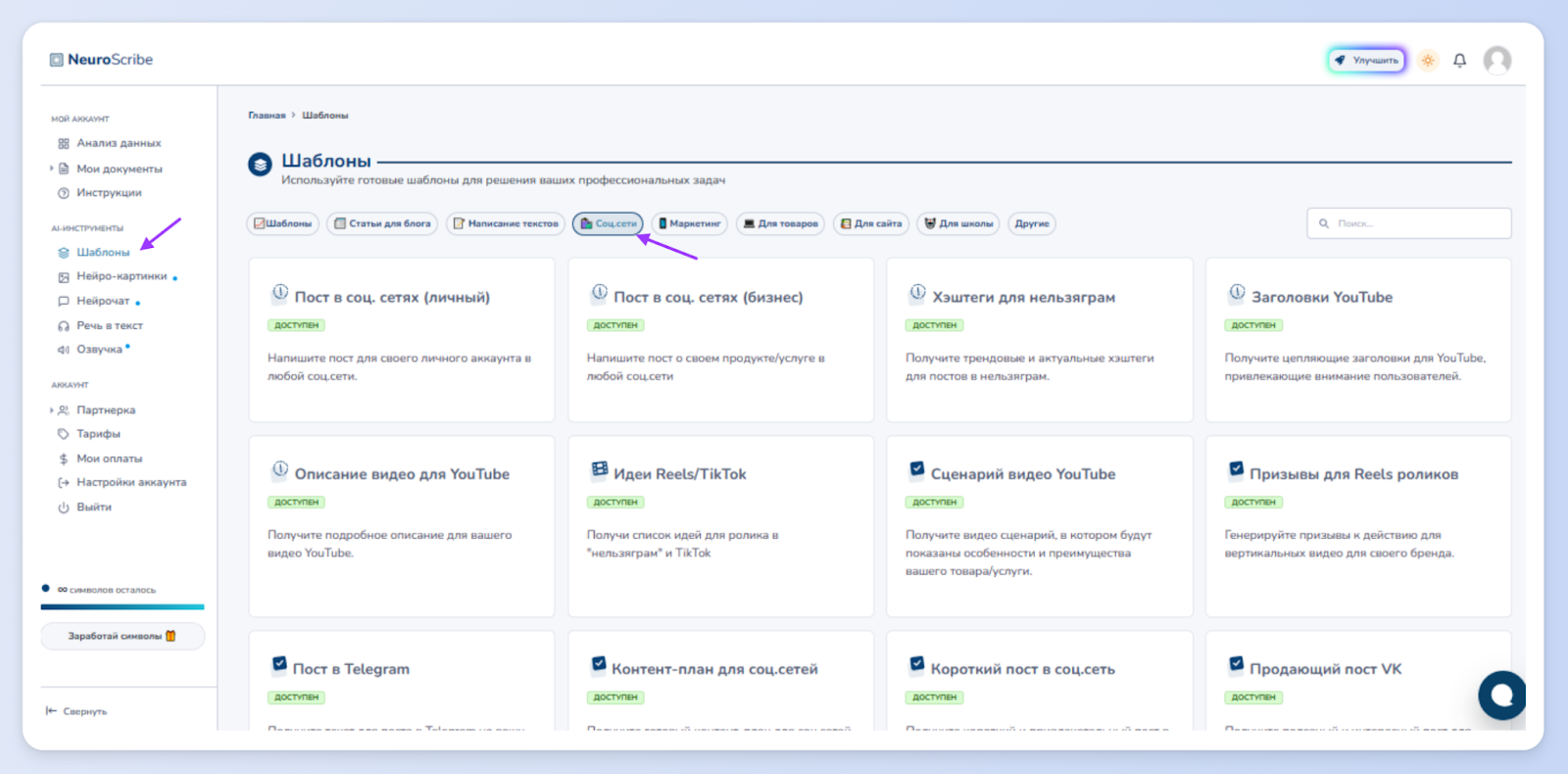Click the Доступен badge under Идеи Reels/TikTok
The height and width of the screenshot is (774, 1568).
pyautogui.click(x=615, y=503)
